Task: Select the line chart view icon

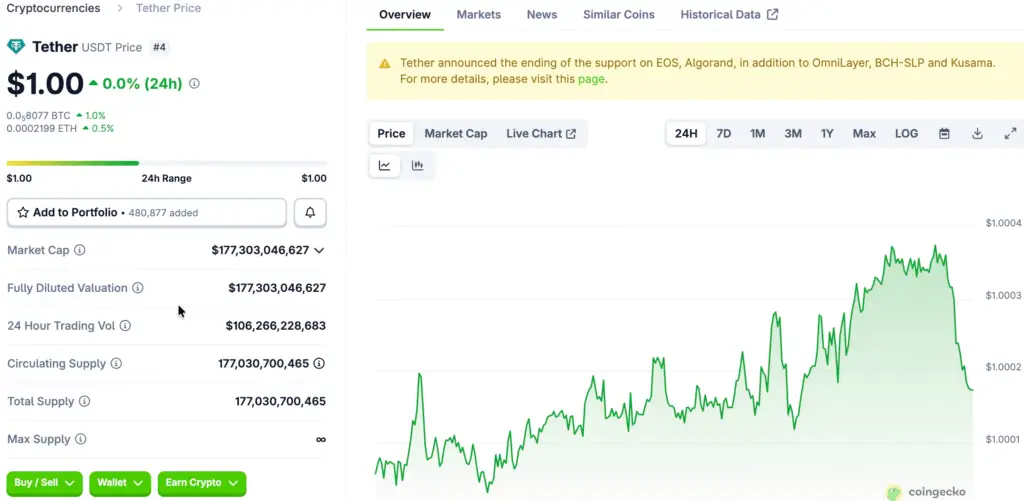Action: [385, 165]
